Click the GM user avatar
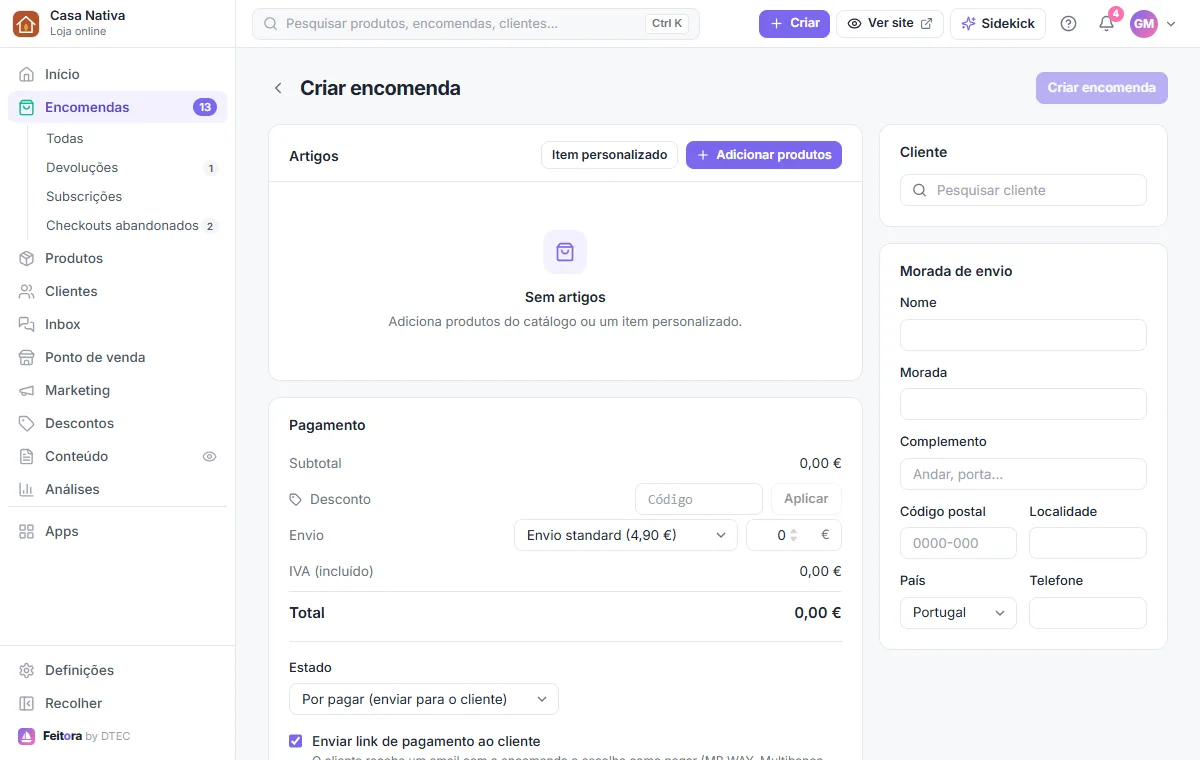Image resolution: width=1200 pixels, height=760 pixels. pyautogui.click(x=1143, y=23)
